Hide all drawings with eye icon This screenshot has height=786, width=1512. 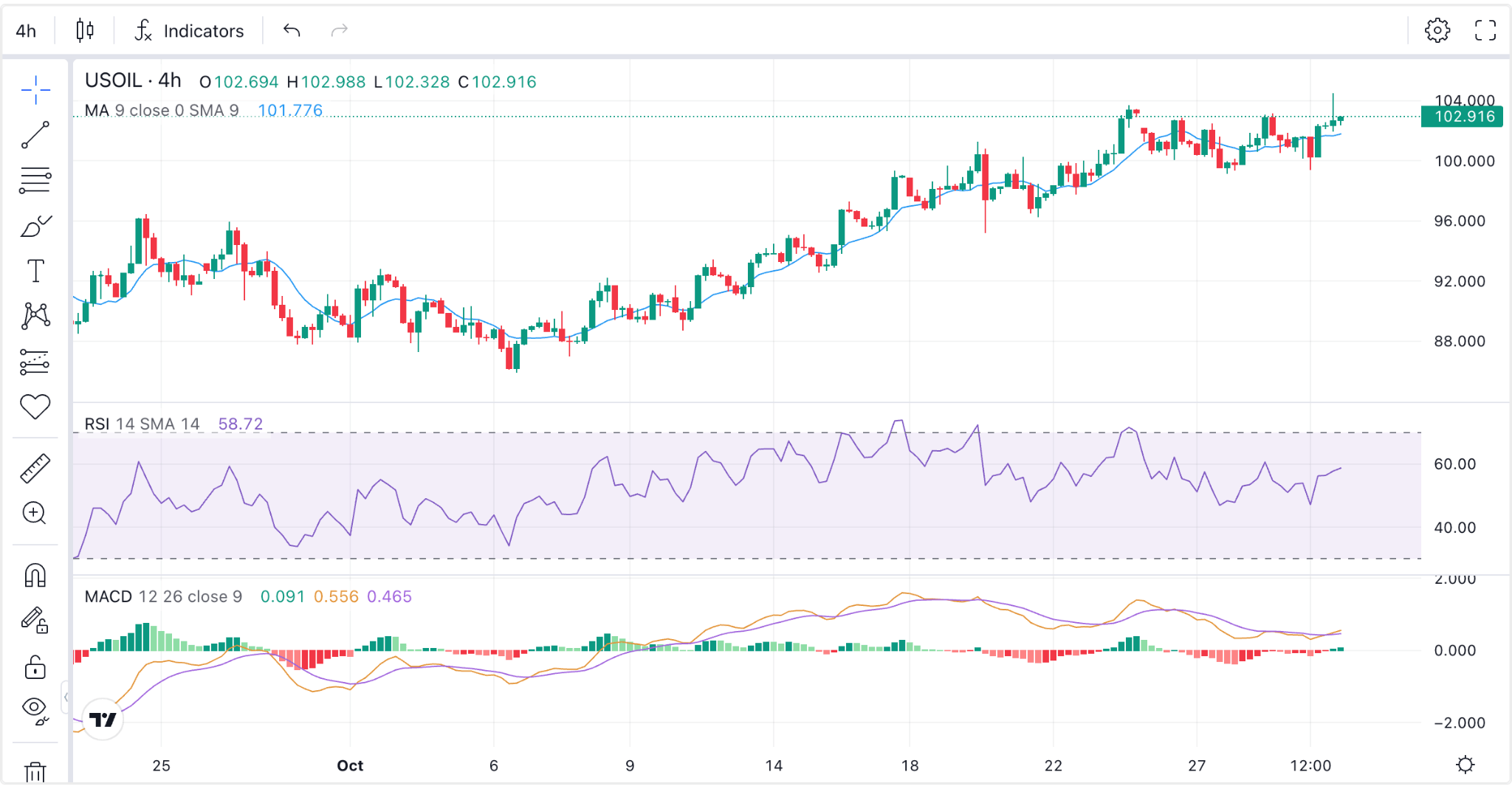click(35, 710)
